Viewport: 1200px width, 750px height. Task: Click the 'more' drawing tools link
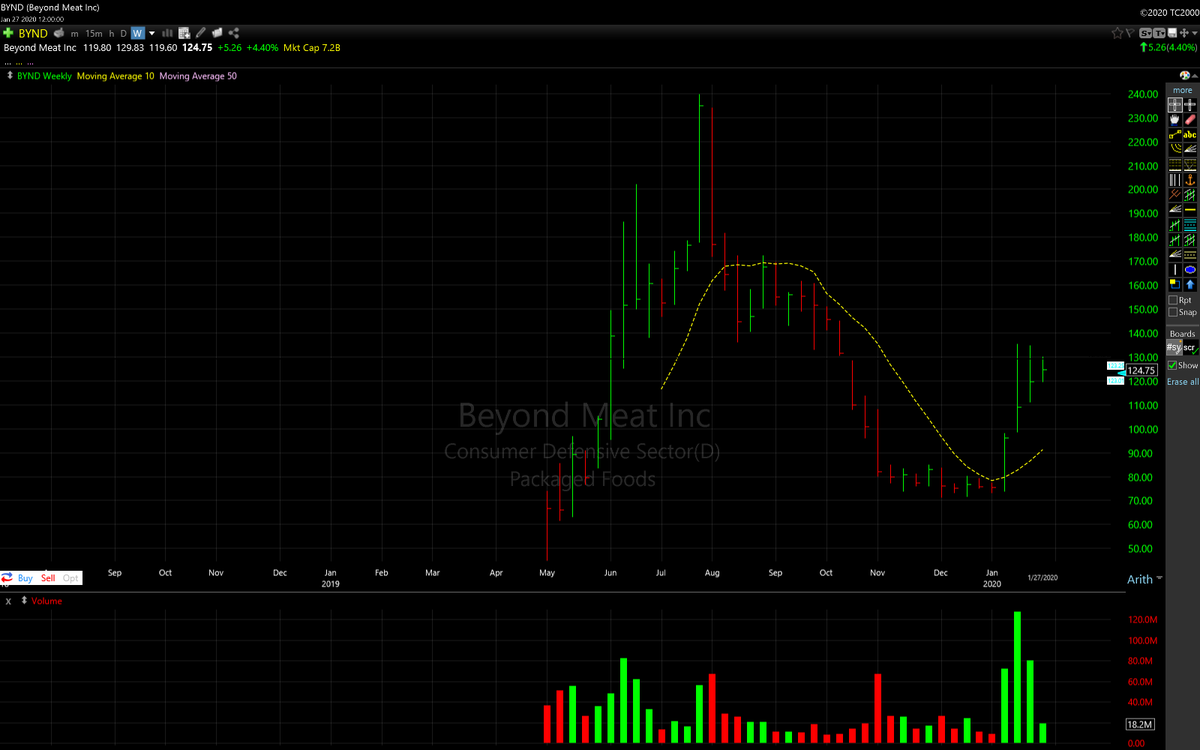coord(1182,90)
